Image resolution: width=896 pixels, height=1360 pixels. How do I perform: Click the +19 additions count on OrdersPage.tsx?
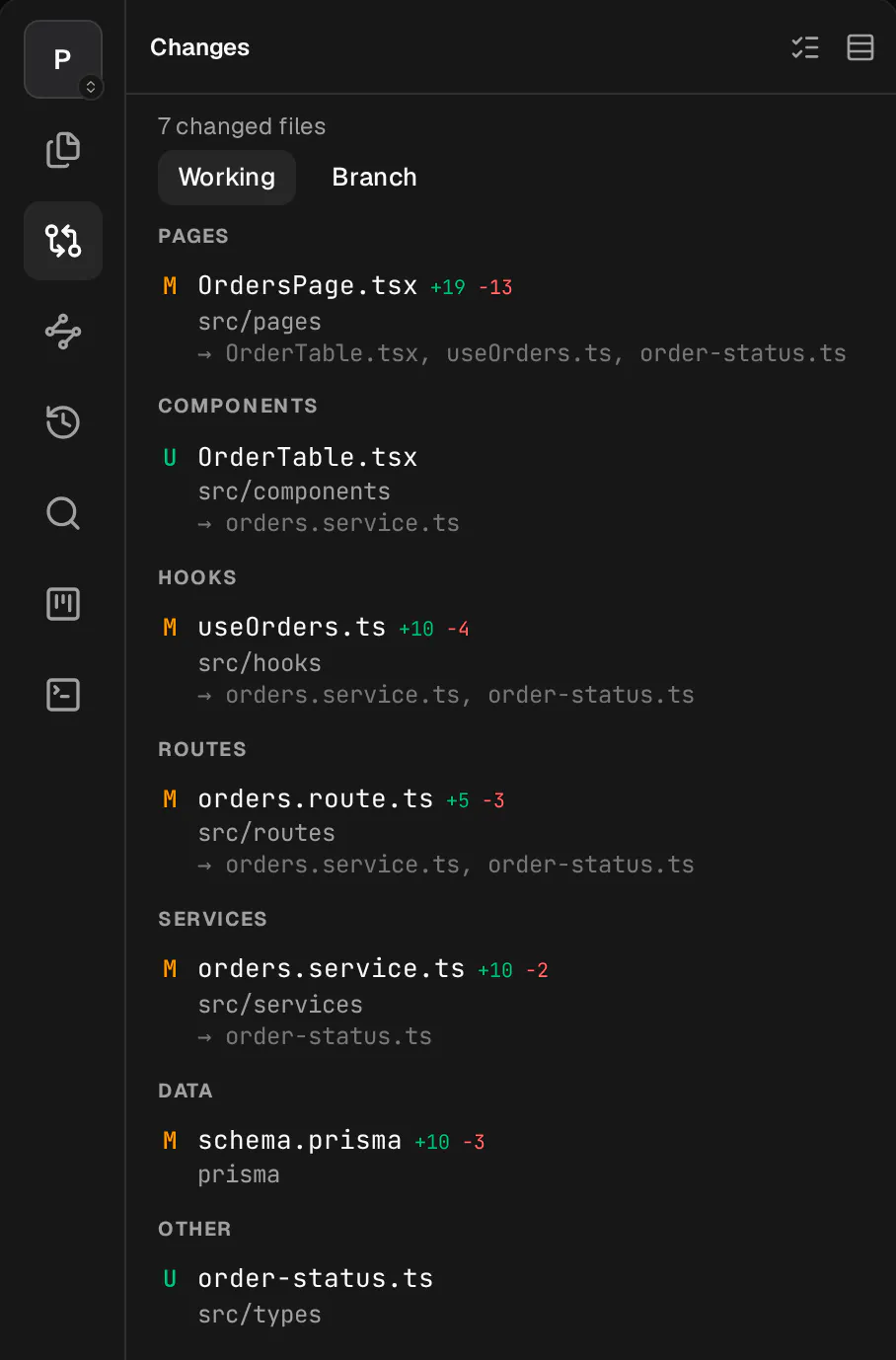(448, 287)
